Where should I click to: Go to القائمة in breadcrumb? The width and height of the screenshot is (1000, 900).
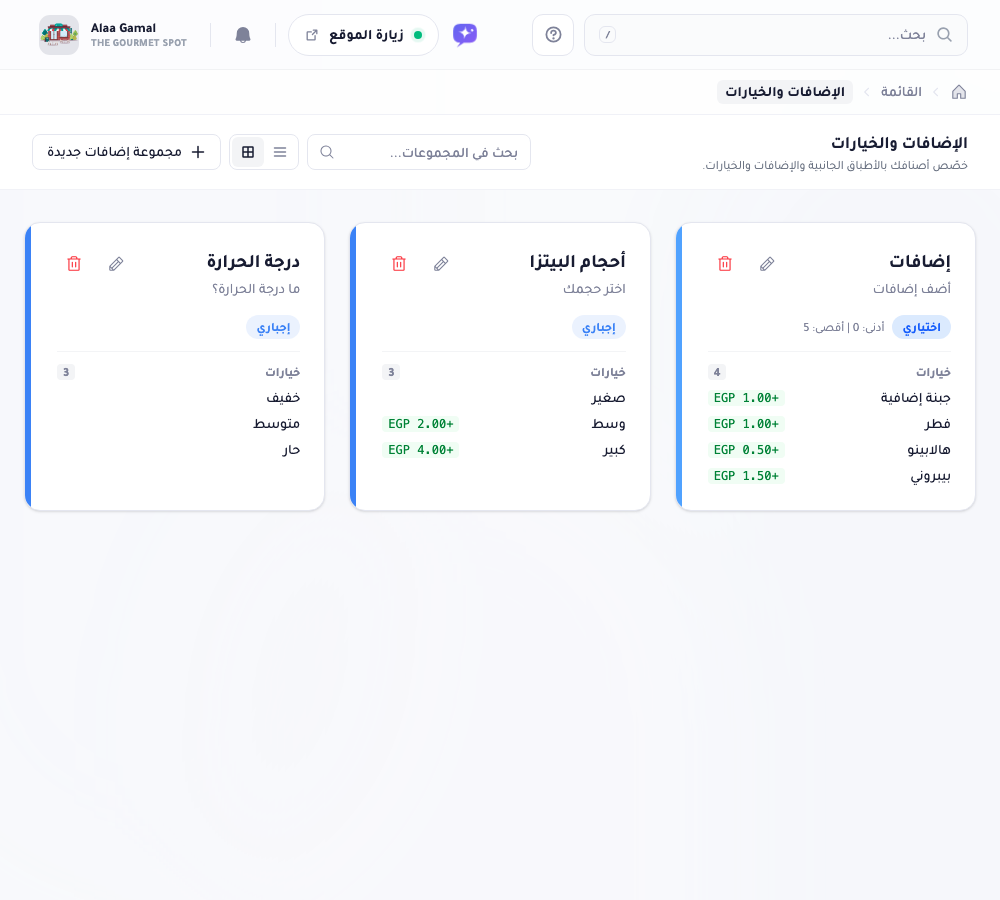pos(901,92)
